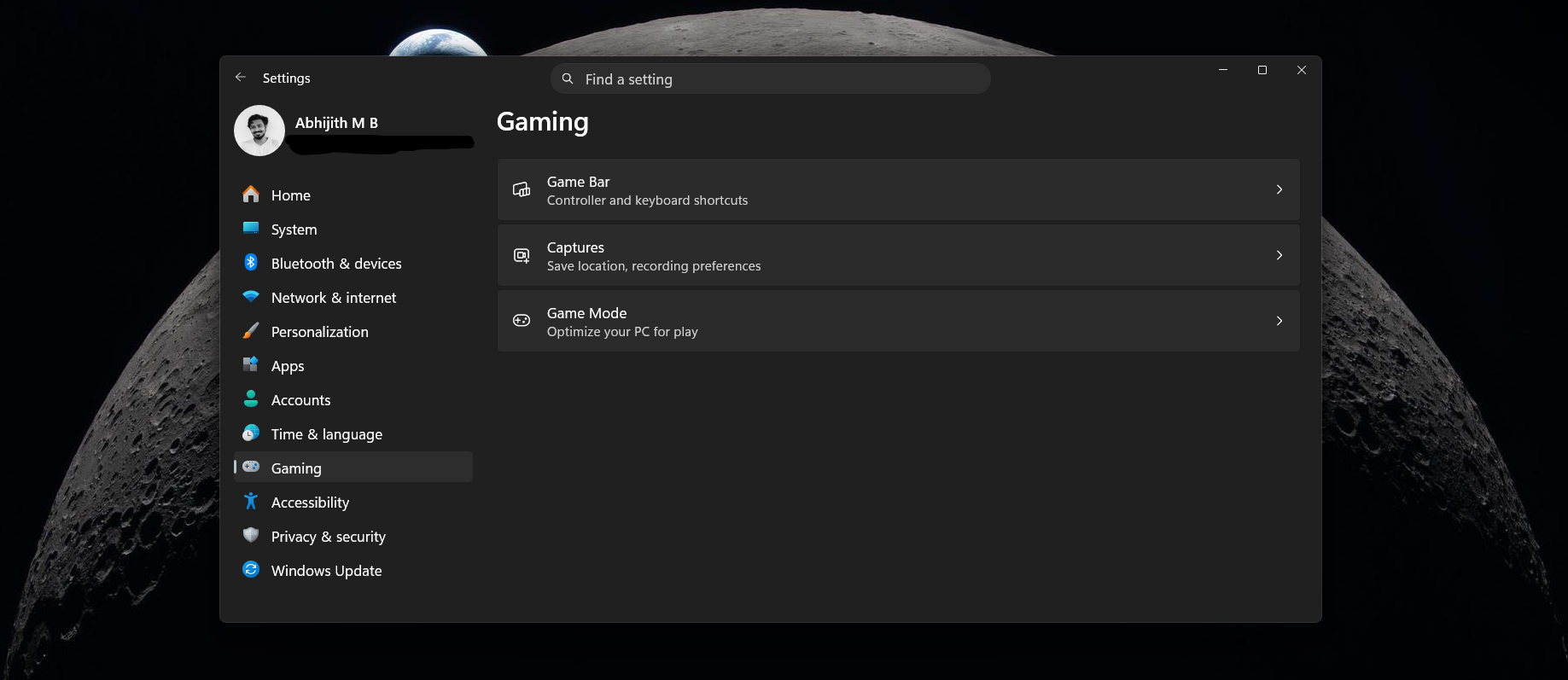Go to Network & internet
Screen dimensions: 1568x680
click(x=353, y=298)
